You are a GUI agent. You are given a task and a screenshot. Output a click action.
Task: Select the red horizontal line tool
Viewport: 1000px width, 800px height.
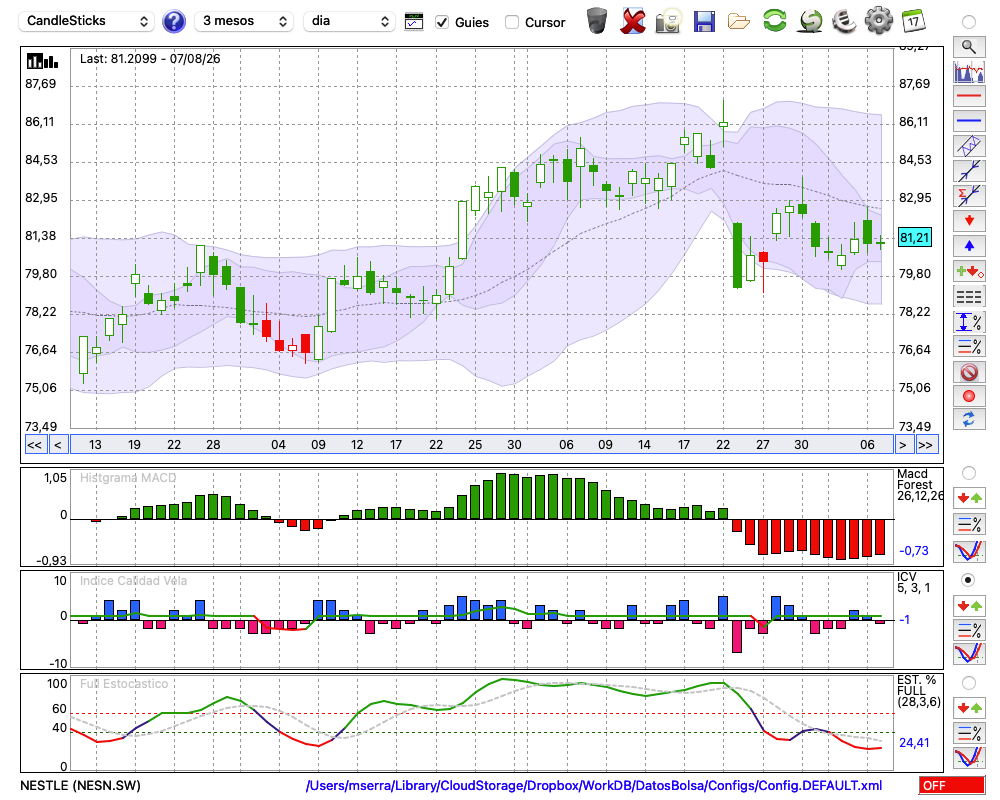(x=969, y=96)
